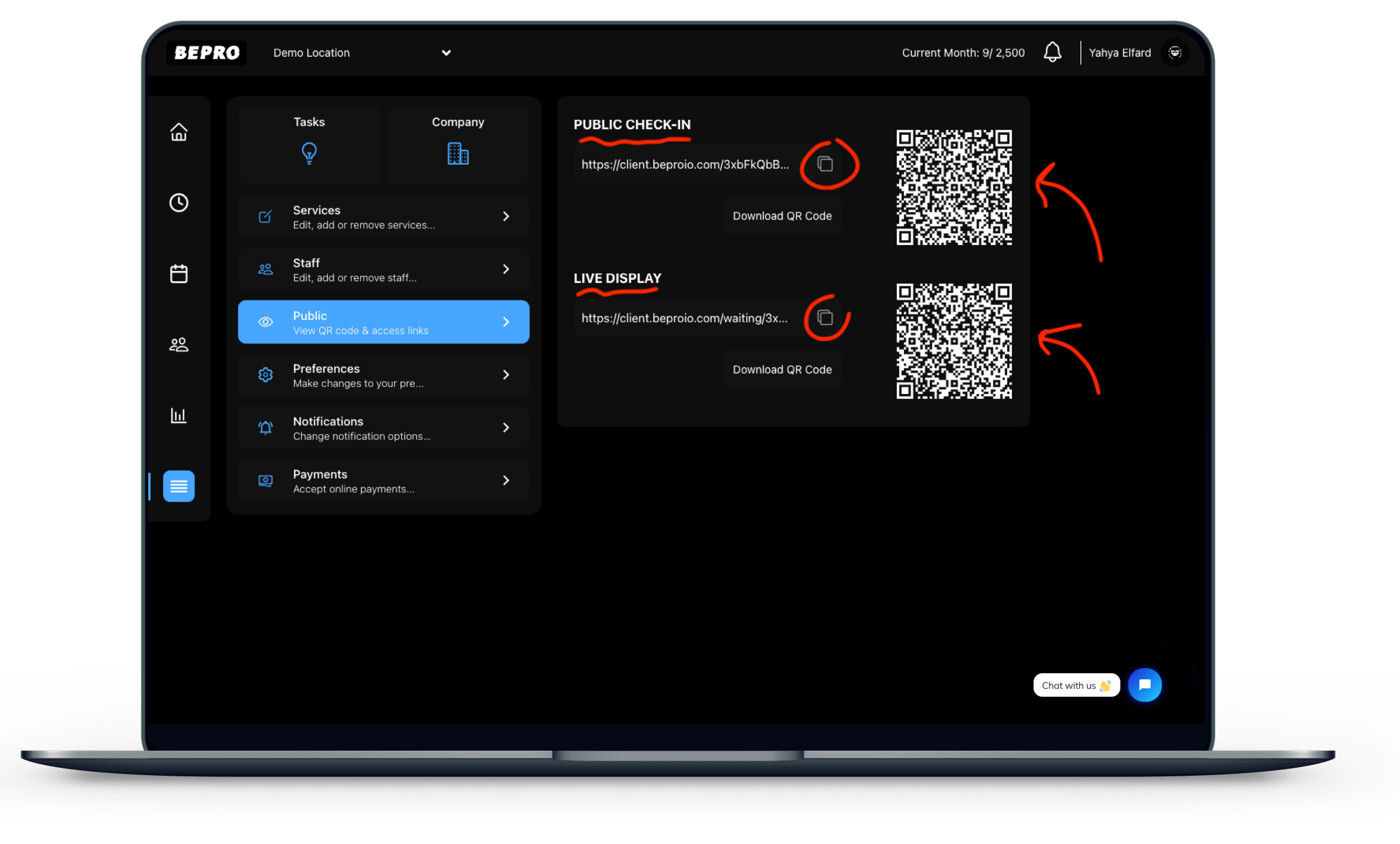This screenshot has width=1400, height=844.
Task: Open the Preferences menu item
Action: coord(384,374)
